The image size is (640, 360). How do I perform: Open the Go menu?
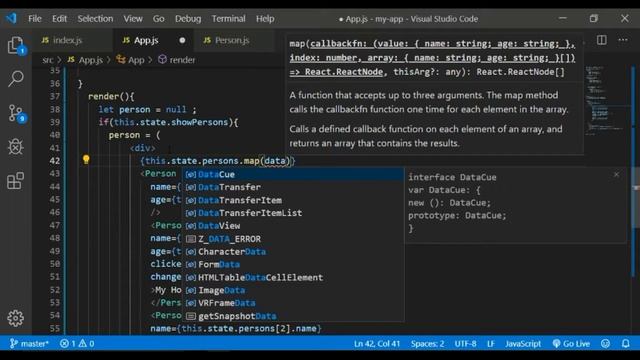coord(158,19)
